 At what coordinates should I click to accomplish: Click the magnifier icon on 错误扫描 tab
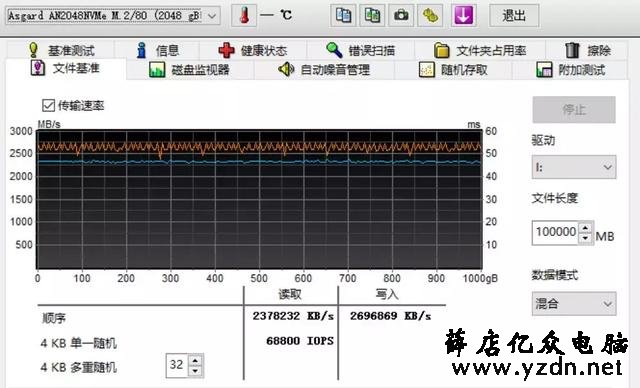click(x=334, y=50)
